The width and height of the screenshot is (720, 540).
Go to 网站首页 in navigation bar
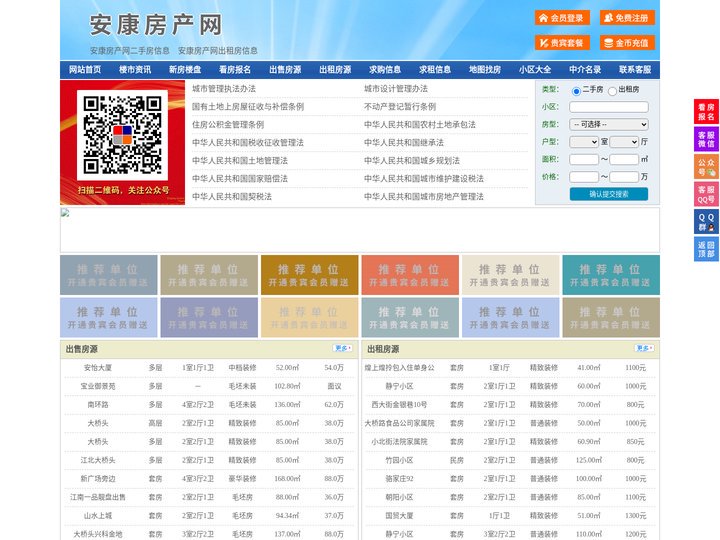[x=85, y=69]
